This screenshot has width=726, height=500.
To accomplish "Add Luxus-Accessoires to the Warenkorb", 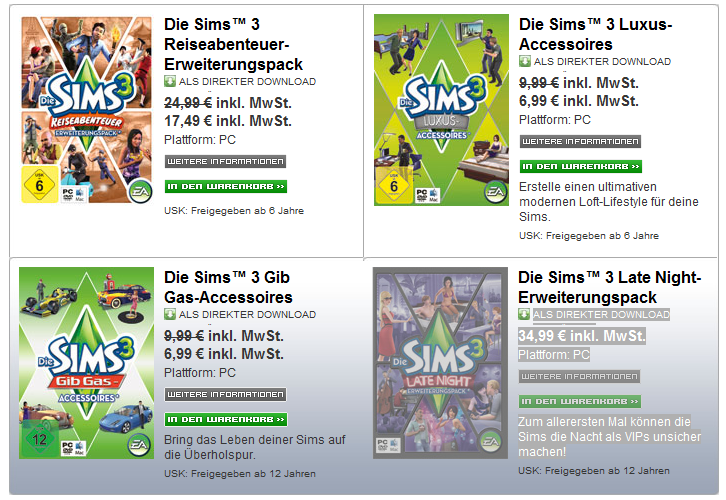I will 581,166.
